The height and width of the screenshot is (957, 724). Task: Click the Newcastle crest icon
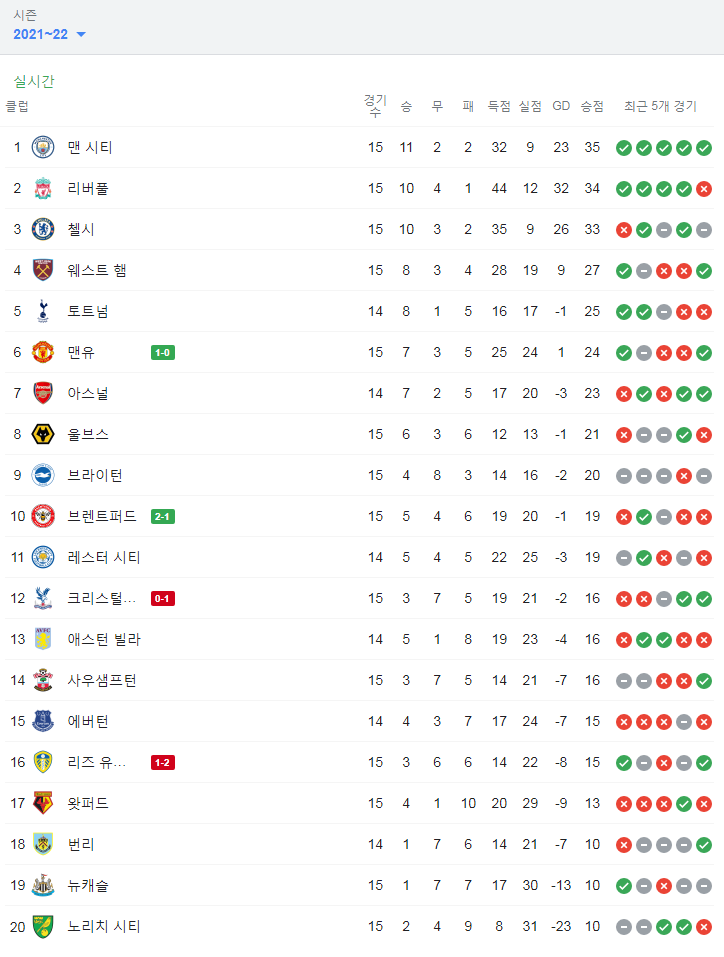43,886
